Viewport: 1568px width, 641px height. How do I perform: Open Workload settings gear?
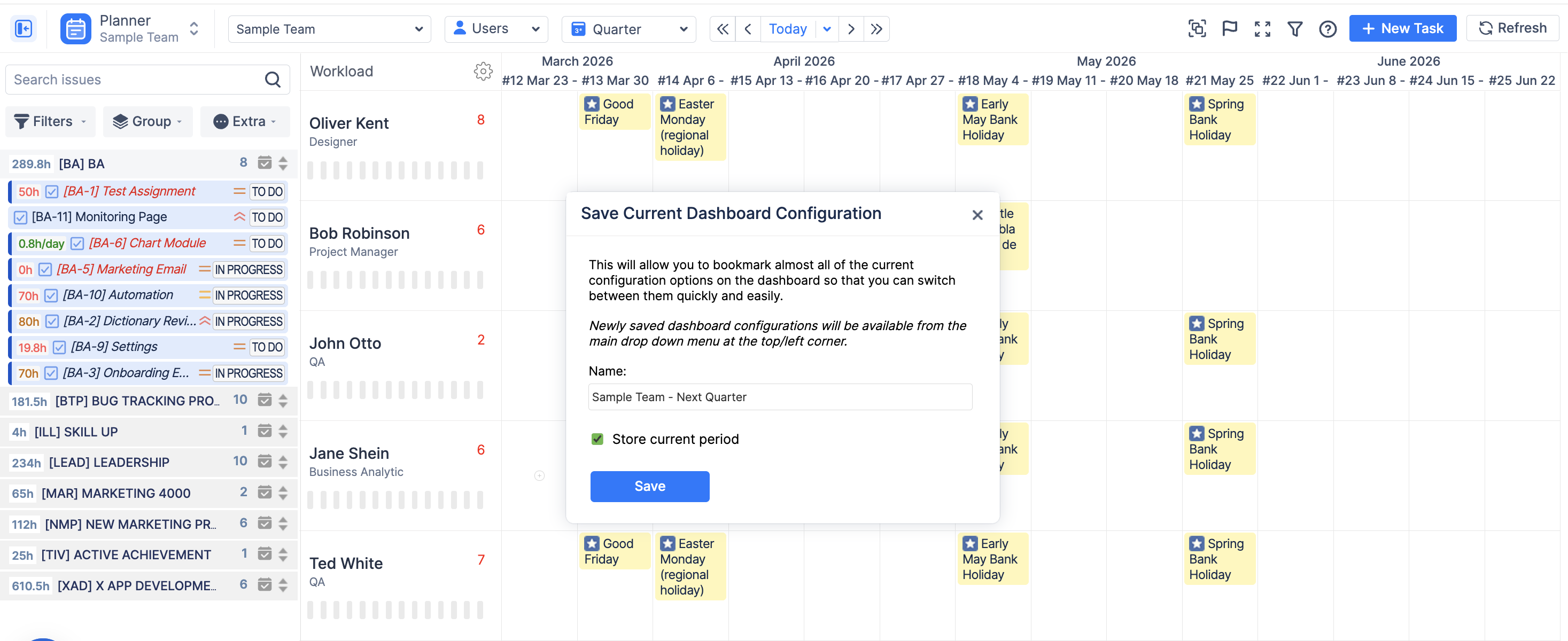pyautogui.click(x=483, y=71)
